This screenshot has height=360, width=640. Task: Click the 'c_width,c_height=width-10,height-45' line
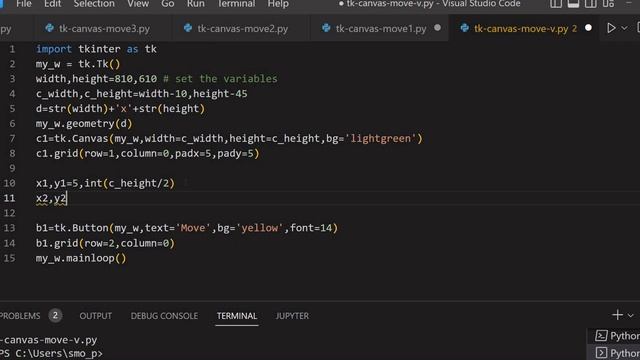[x=141, y=94]
